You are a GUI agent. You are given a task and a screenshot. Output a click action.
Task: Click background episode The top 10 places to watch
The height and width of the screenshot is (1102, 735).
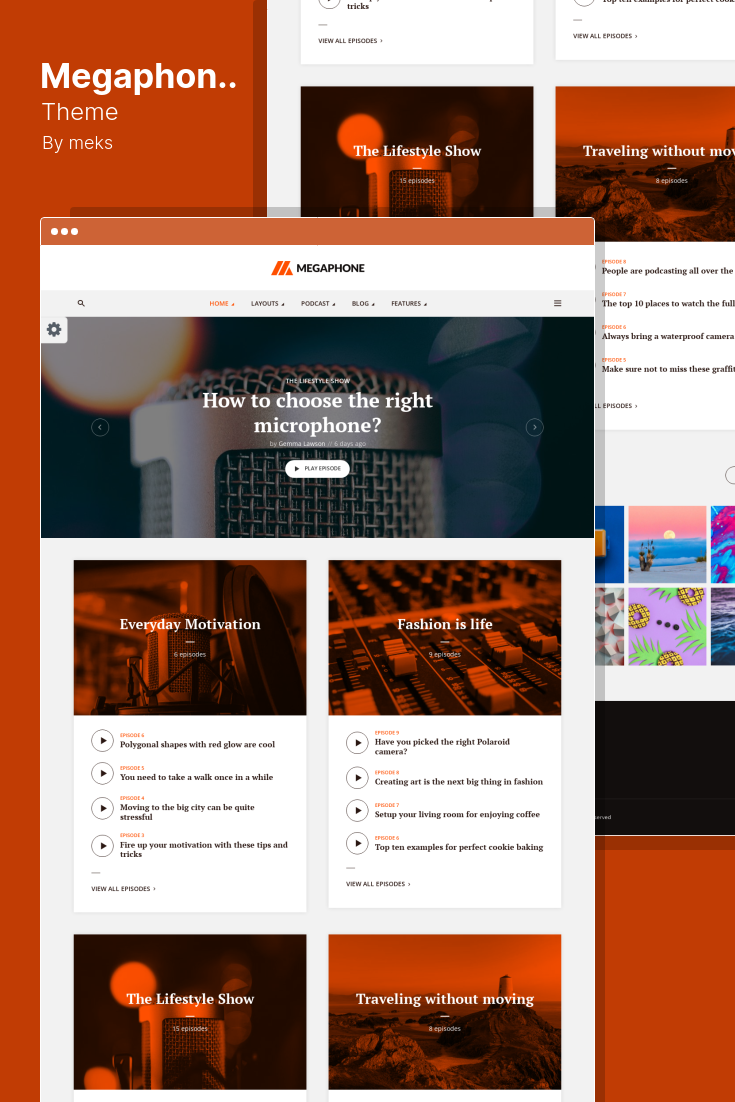[668, 304]
